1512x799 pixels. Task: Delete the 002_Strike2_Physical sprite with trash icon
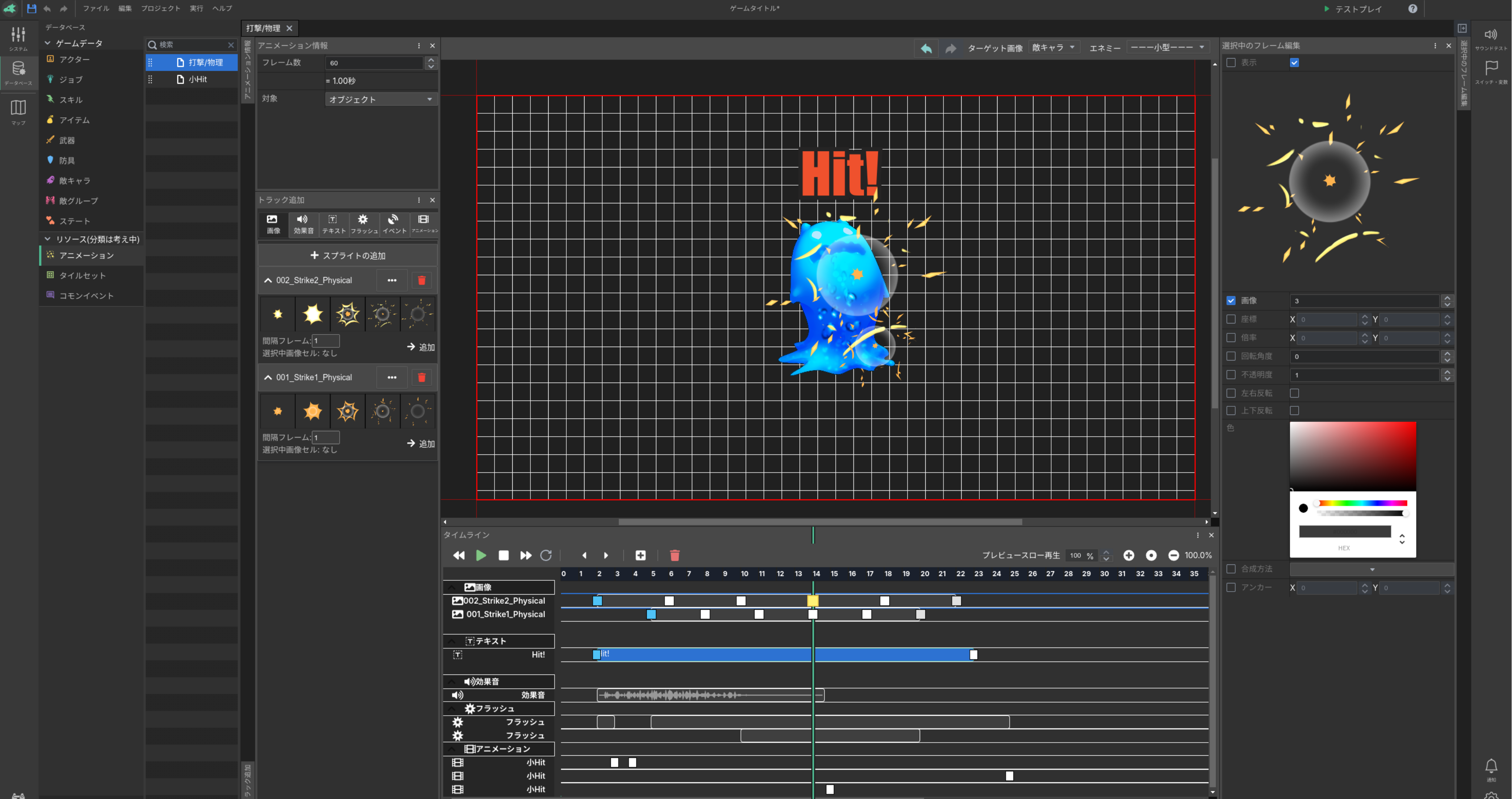pos(421,281)
